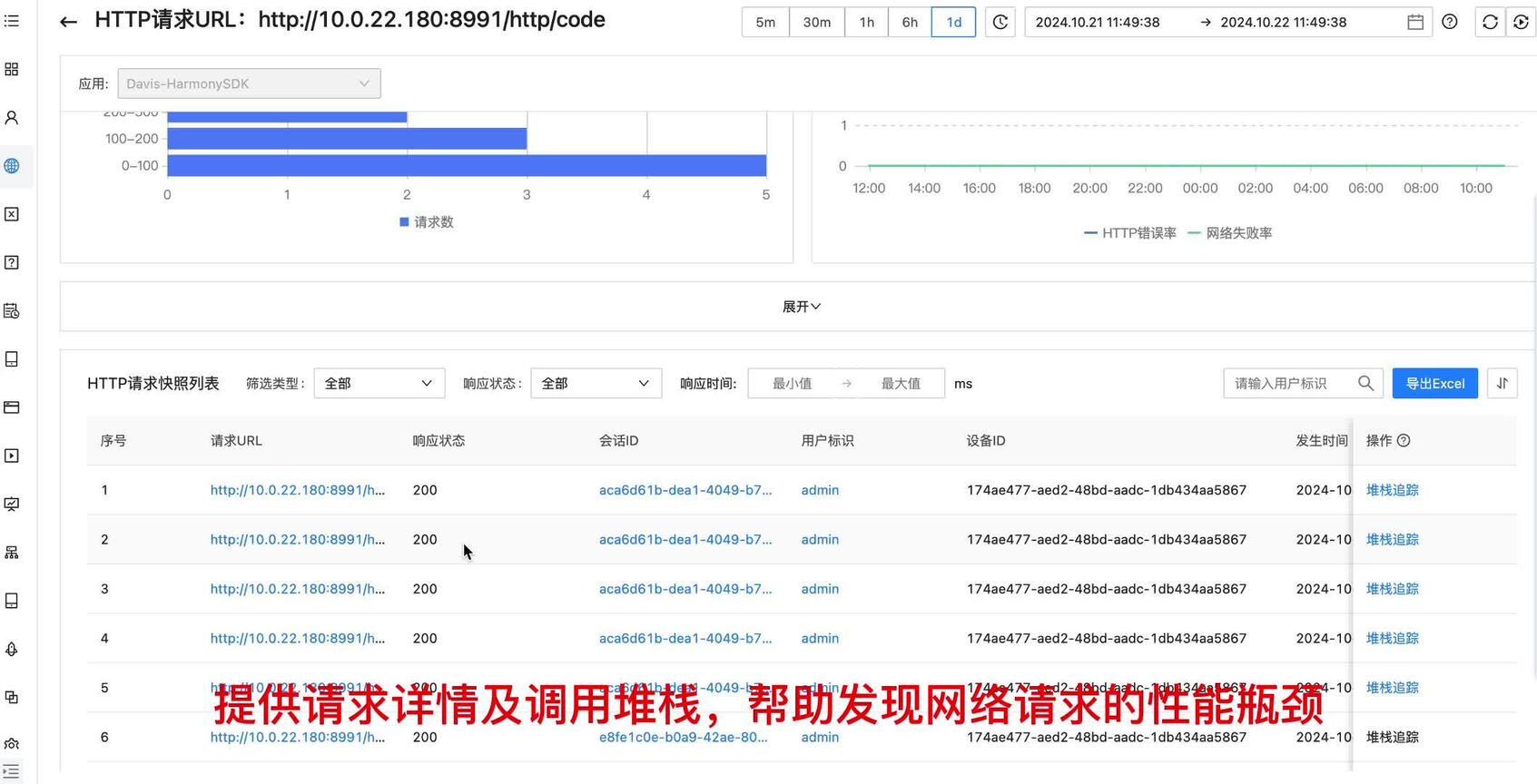Focus the 请输入用户标识 search field
Viewport: 1537px width, 784px height.
click(1289, 383)
